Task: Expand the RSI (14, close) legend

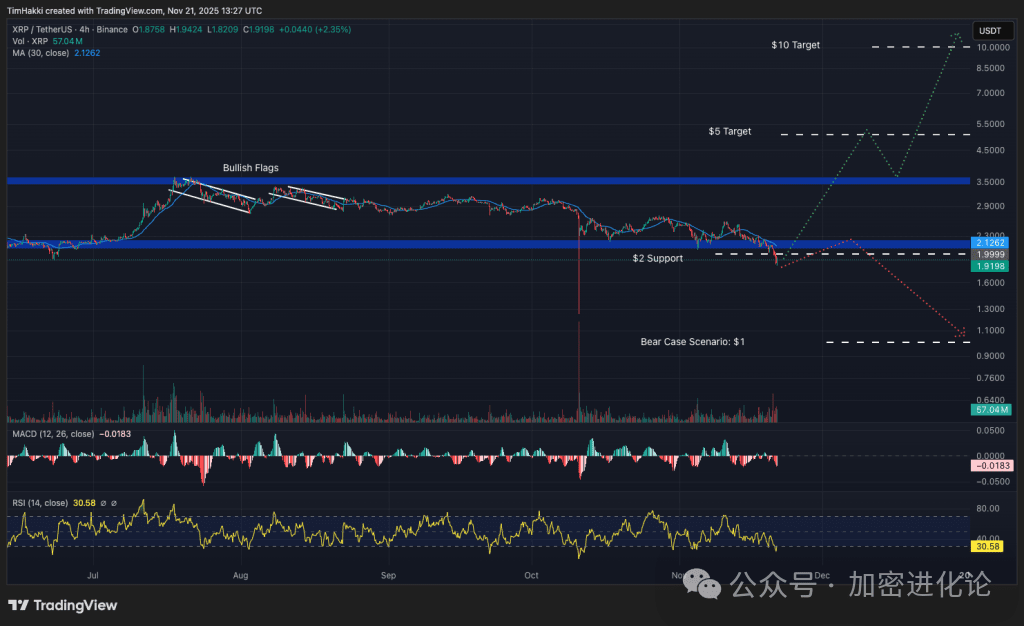Action: [x=40, y=503]
